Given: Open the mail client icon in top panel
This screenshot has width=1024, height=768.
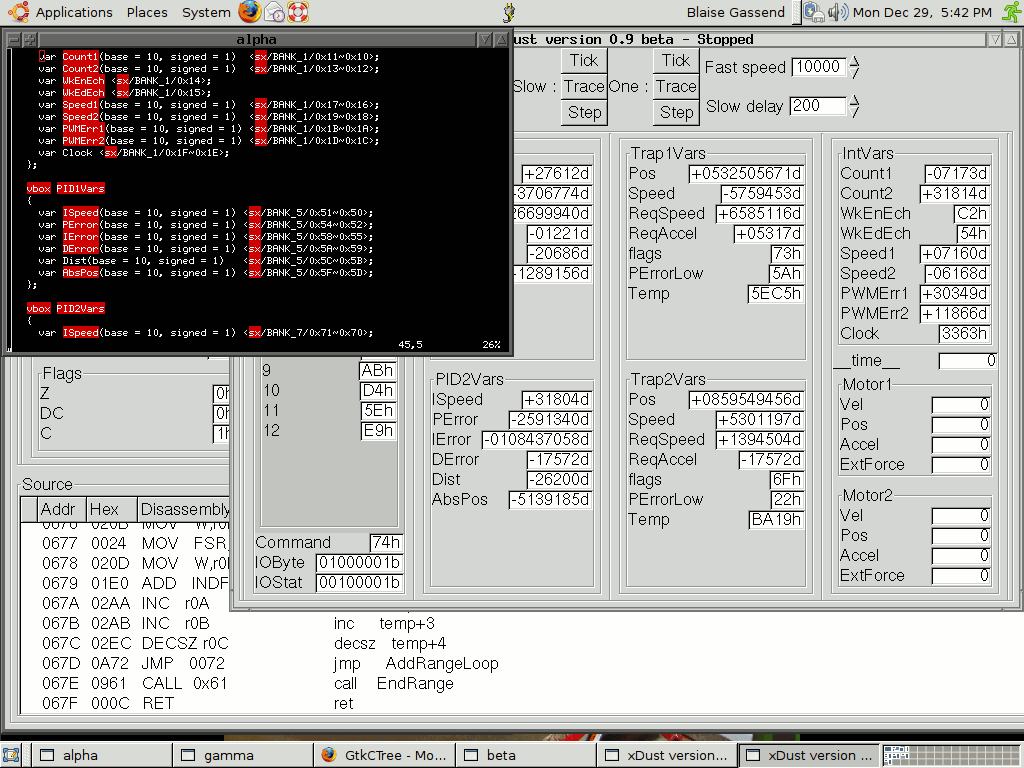Looking at the screenshot, I should click(x=275, y=12).
